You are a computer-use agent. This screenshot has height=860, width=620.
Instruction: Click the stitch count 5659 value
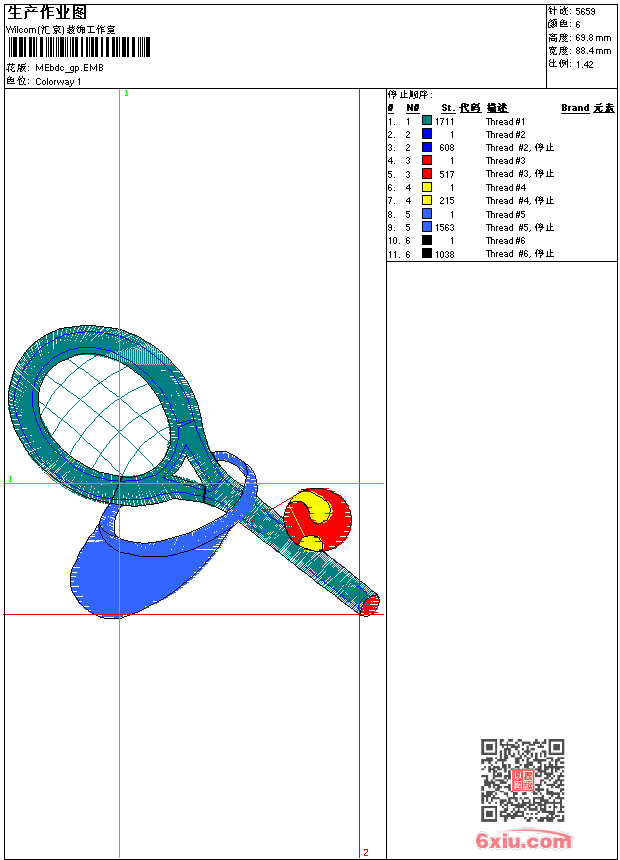tap(585, 12)
